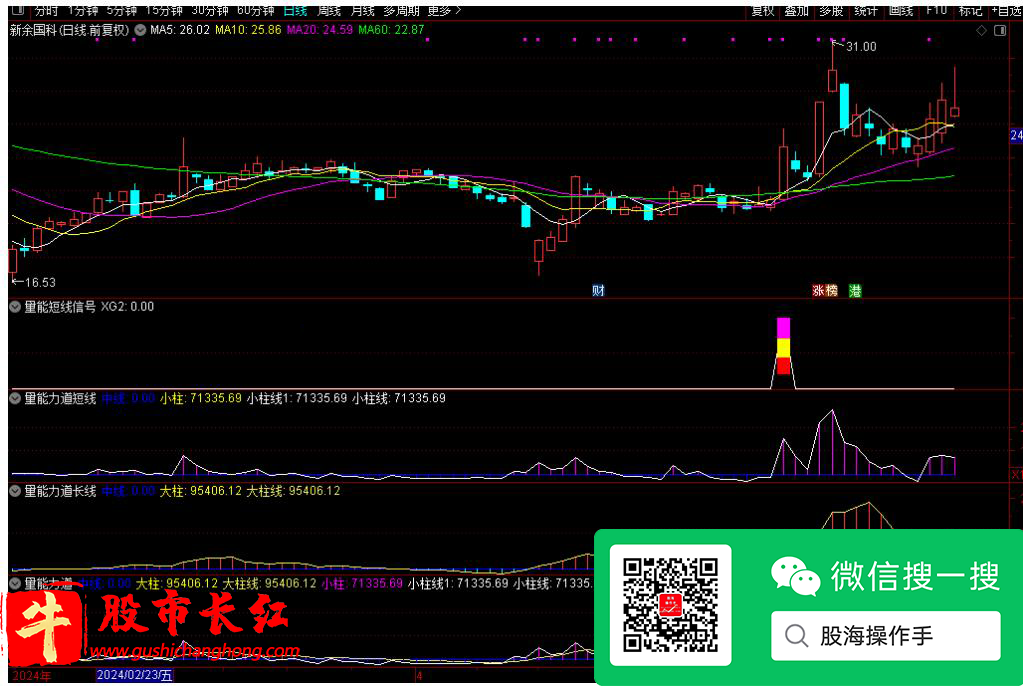Select the 1分钟 period tab
The width and height of the screenshot is (1023, 686).
pyautogui.click(x=83, y=10)
